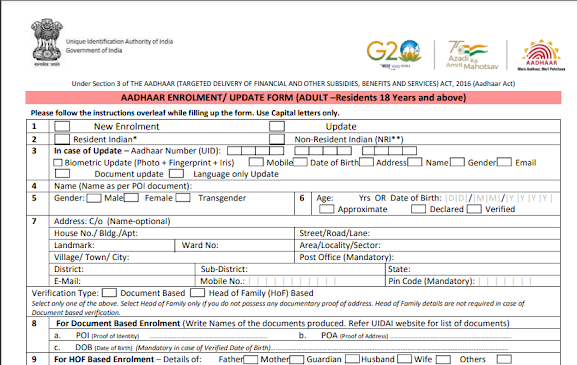Click the State field
Screen dimensions: 577x365
473,269
